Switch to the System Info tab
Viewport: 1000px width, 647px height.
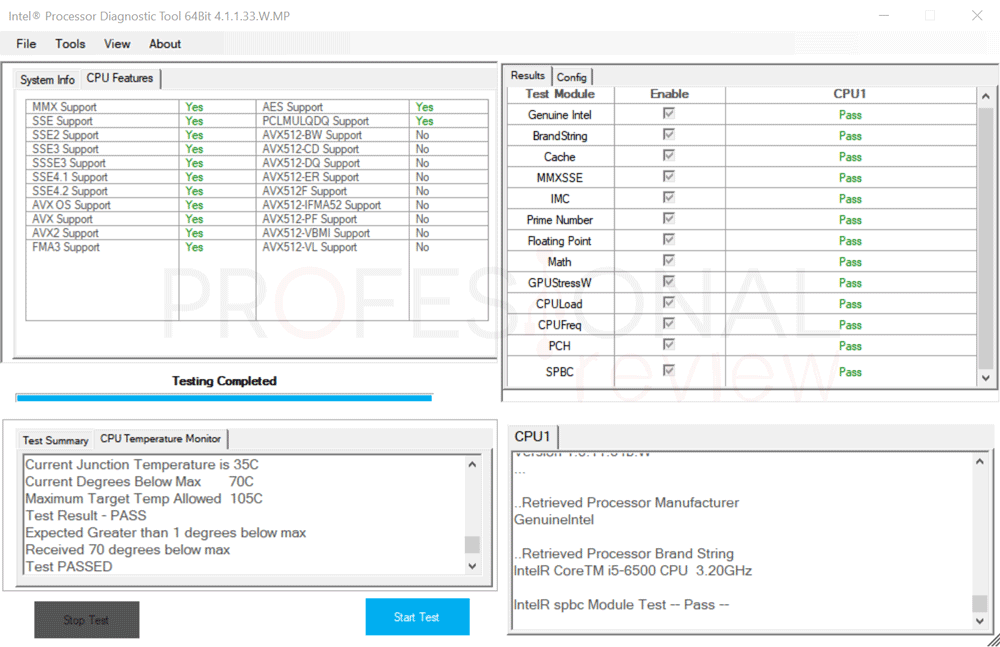[x=47, y=80]
